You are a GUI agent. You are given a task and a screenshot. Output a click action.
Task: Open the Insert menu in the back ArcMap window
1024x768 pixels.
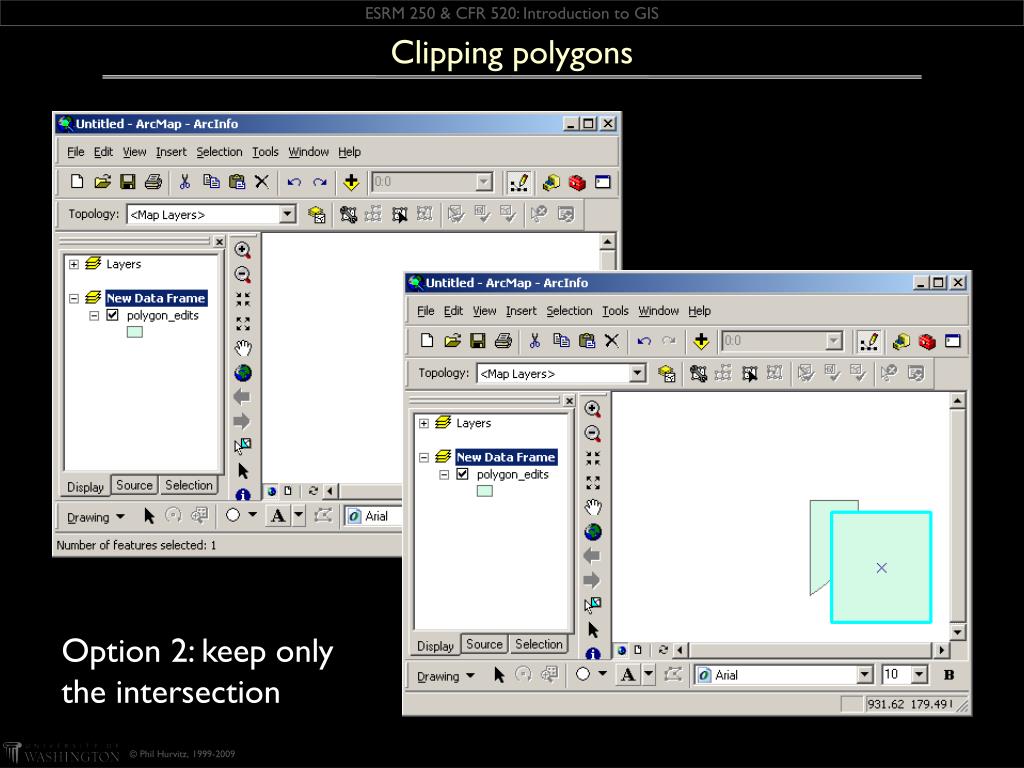(171, 152)
